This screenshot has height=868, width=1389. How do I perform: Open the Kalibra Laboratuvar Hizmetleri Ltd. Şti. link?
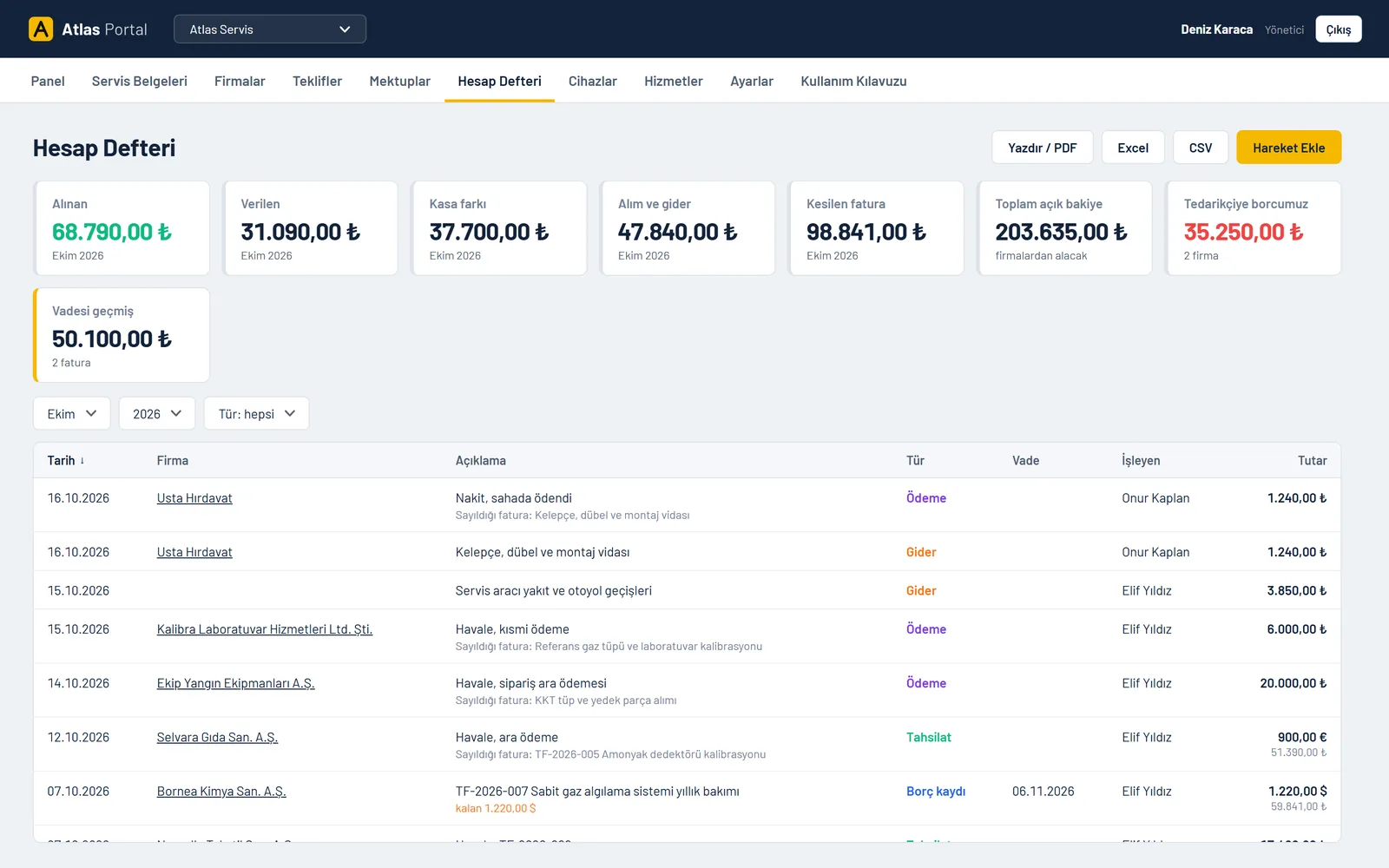coord(265,629)
